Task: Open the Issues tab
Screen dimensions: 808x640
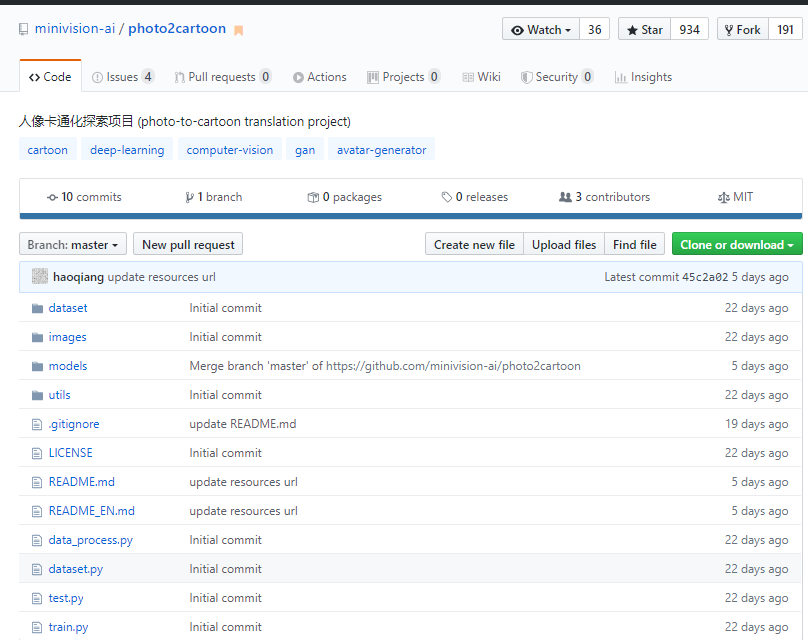Action: tap(123, 77)
